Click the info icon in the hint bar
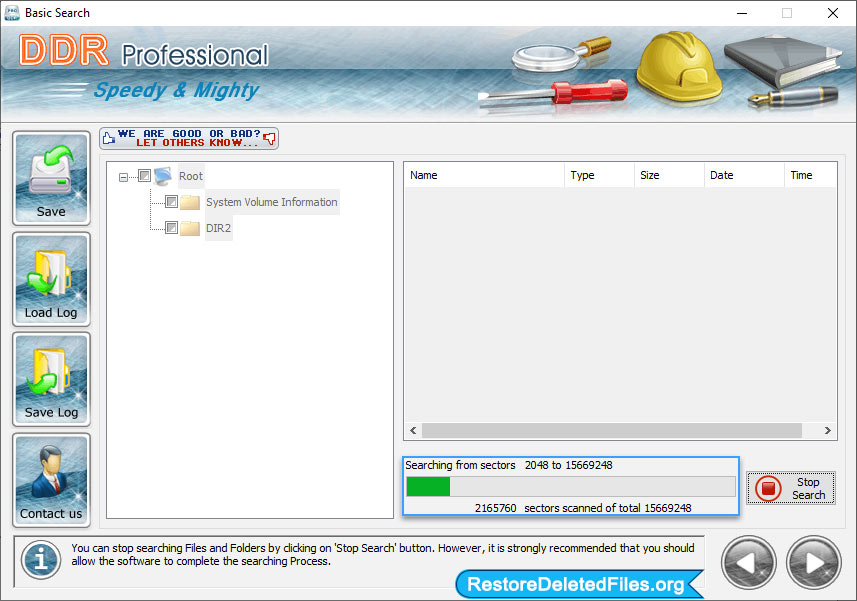The height and width of the screenshot is (601, 857). [41, 559]
